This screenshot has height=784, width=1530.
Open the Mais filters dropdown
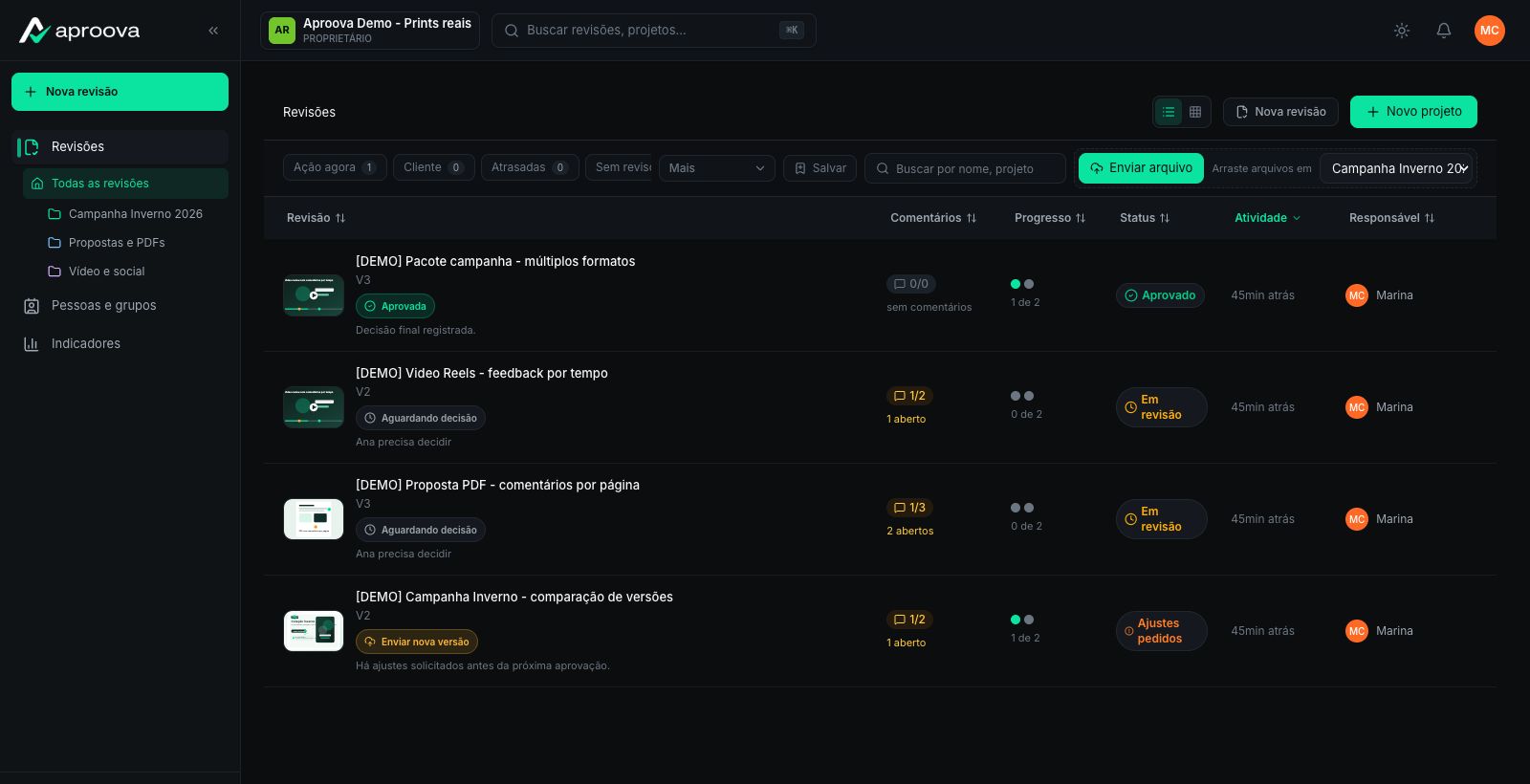(x=717, y=168)
